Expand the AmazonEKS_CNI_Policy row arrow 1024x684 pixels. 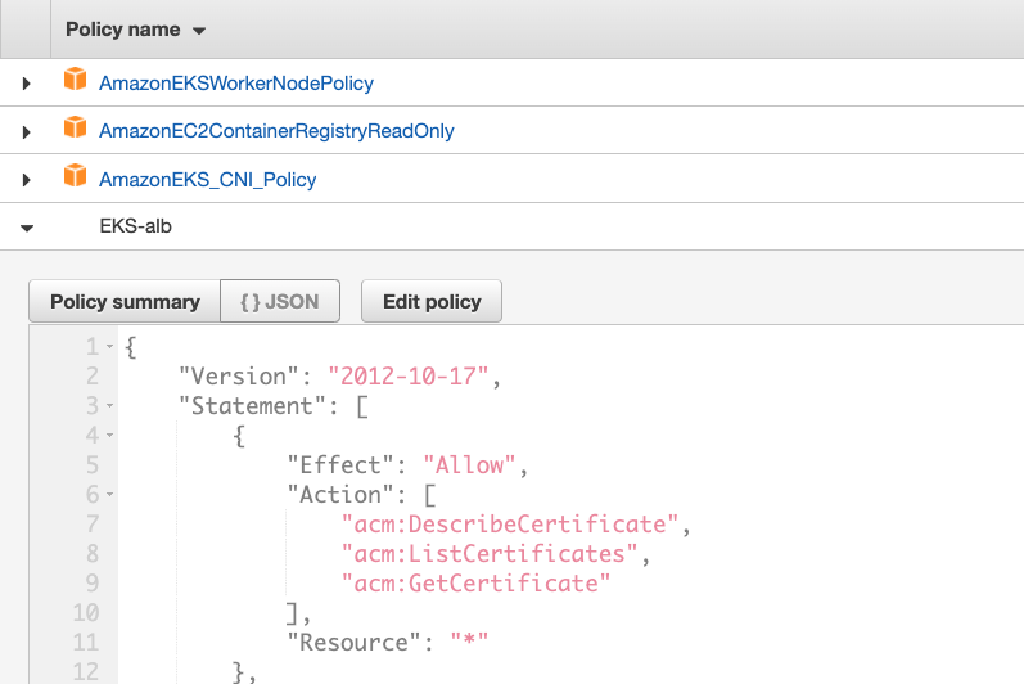tap(27, 180)
